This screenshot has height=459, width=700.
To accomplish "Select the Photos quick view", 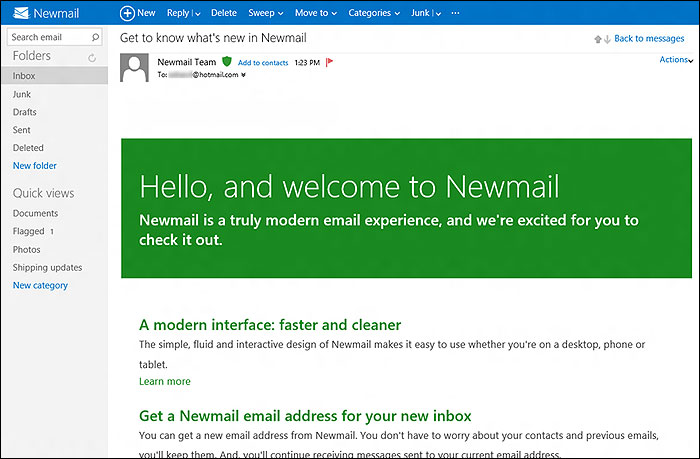I will (x=26, y=250).
